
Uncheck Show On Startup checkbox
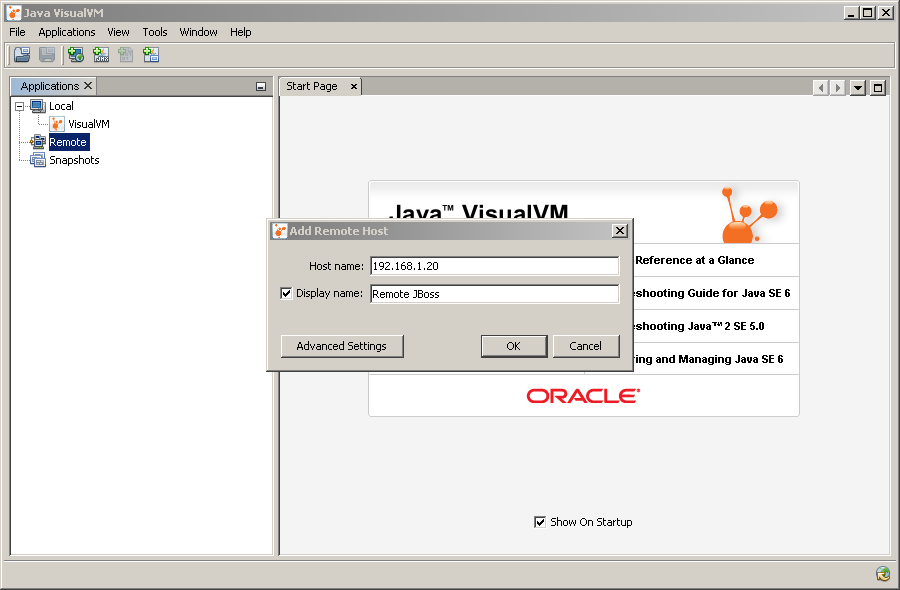pos(540,522)
